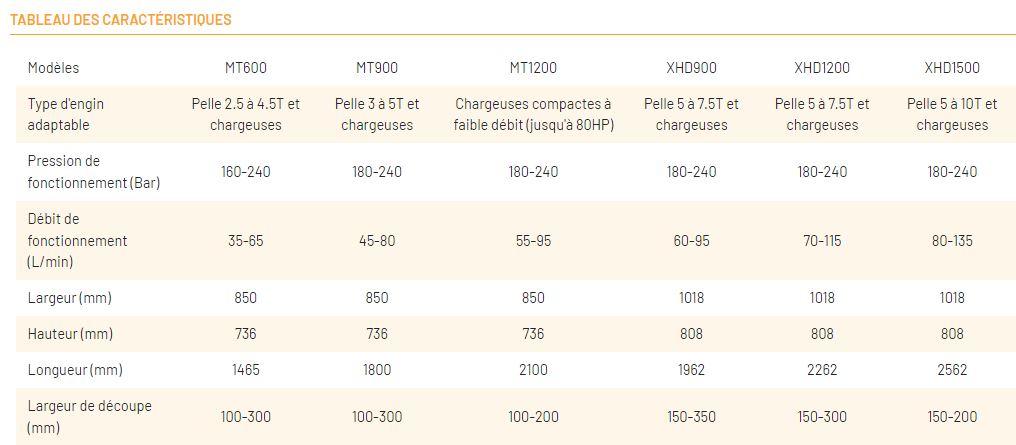
Task: Click the 160-240 pressure value for MT600
Action: (x=245, y=172)
